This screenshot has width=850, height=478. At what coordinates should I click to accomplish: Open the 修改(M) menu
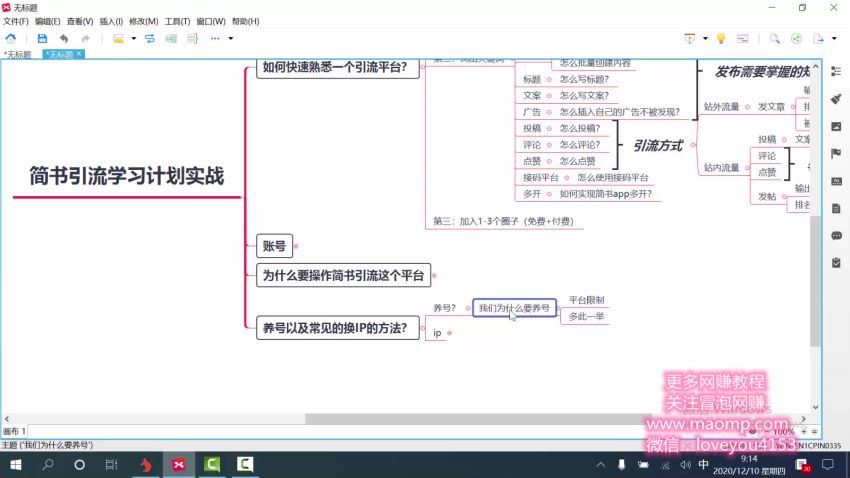[144, 21]
